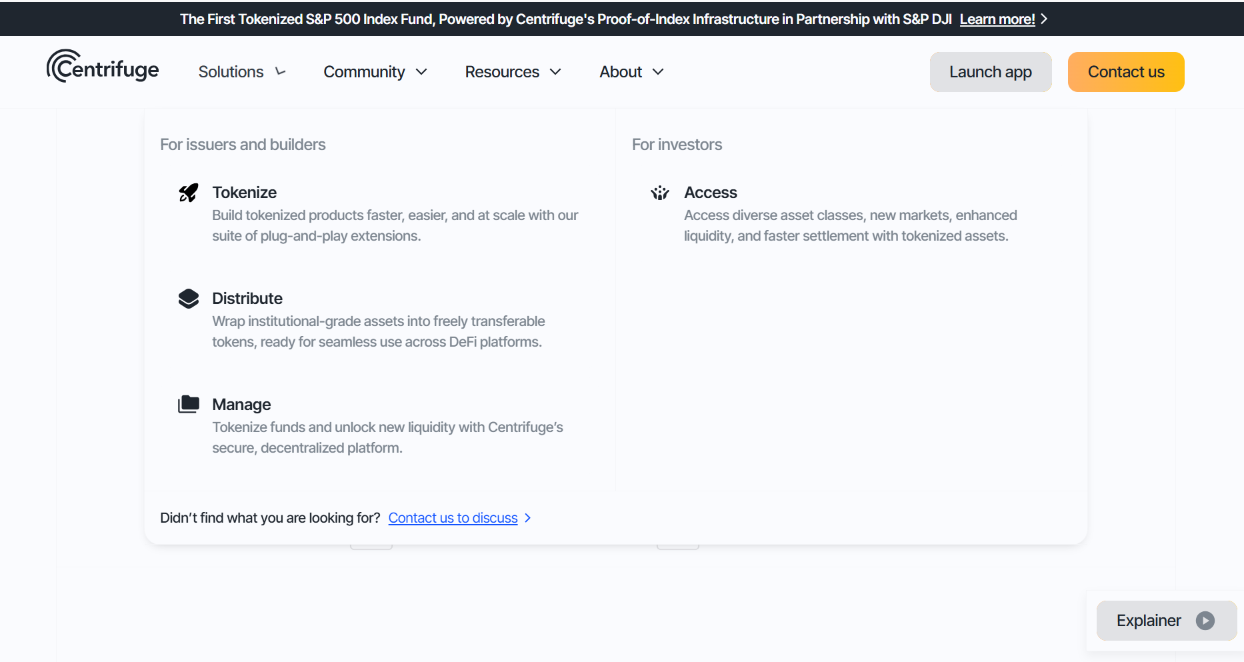Image resolution: width=1244 pixels, height=662 pixels.
Task: Expand the Resources dropdown
Action: [x=513, y=72]
